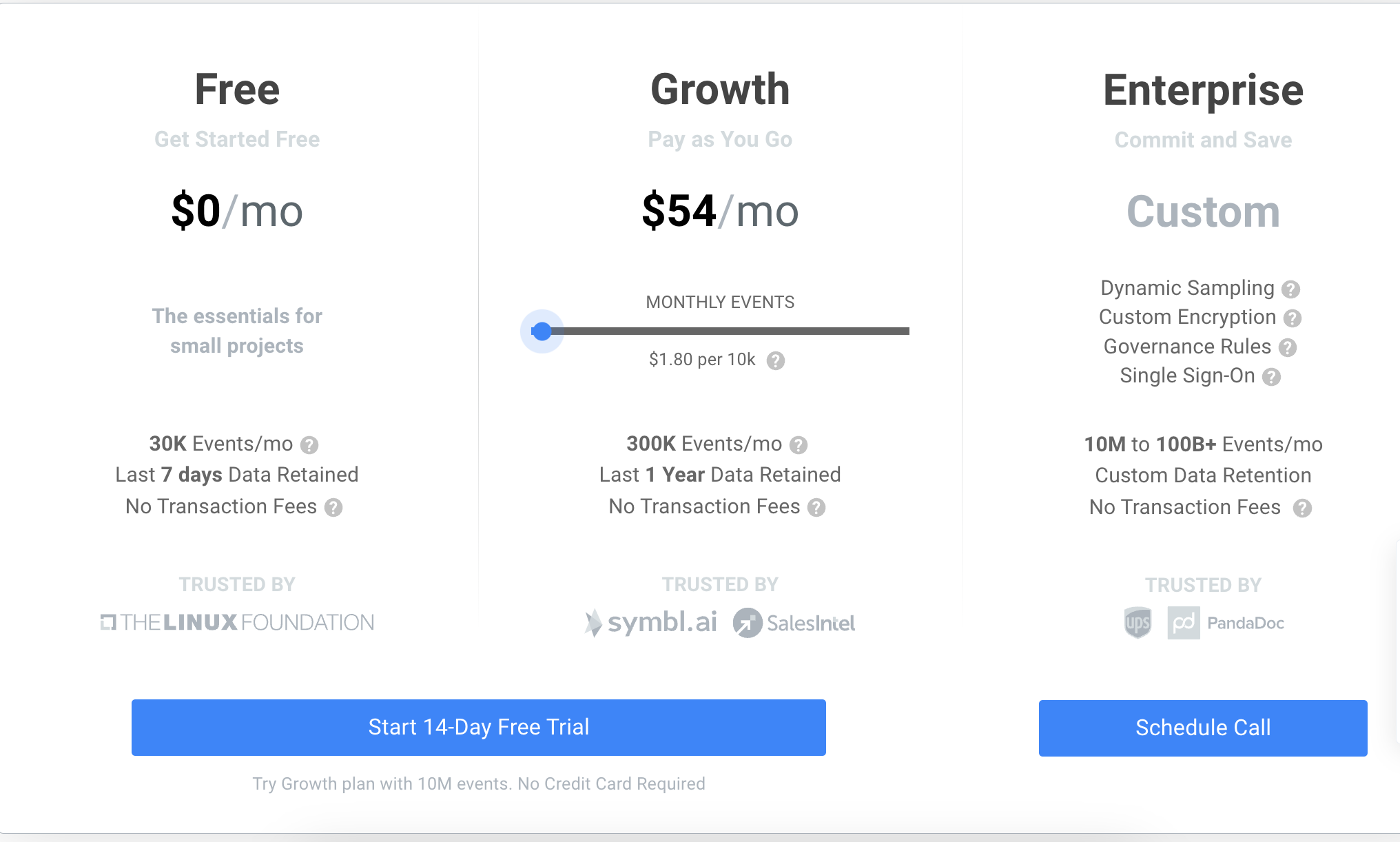
Task: Click the UPS trusted-by logo
Action: 1137,623
